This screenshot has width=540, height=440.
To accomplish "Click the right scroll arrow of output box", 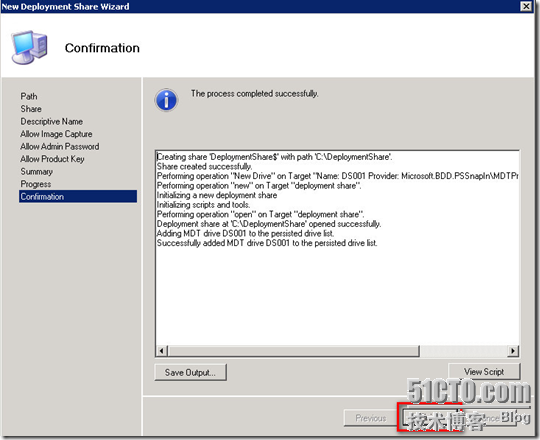I will tap(513, 351).
